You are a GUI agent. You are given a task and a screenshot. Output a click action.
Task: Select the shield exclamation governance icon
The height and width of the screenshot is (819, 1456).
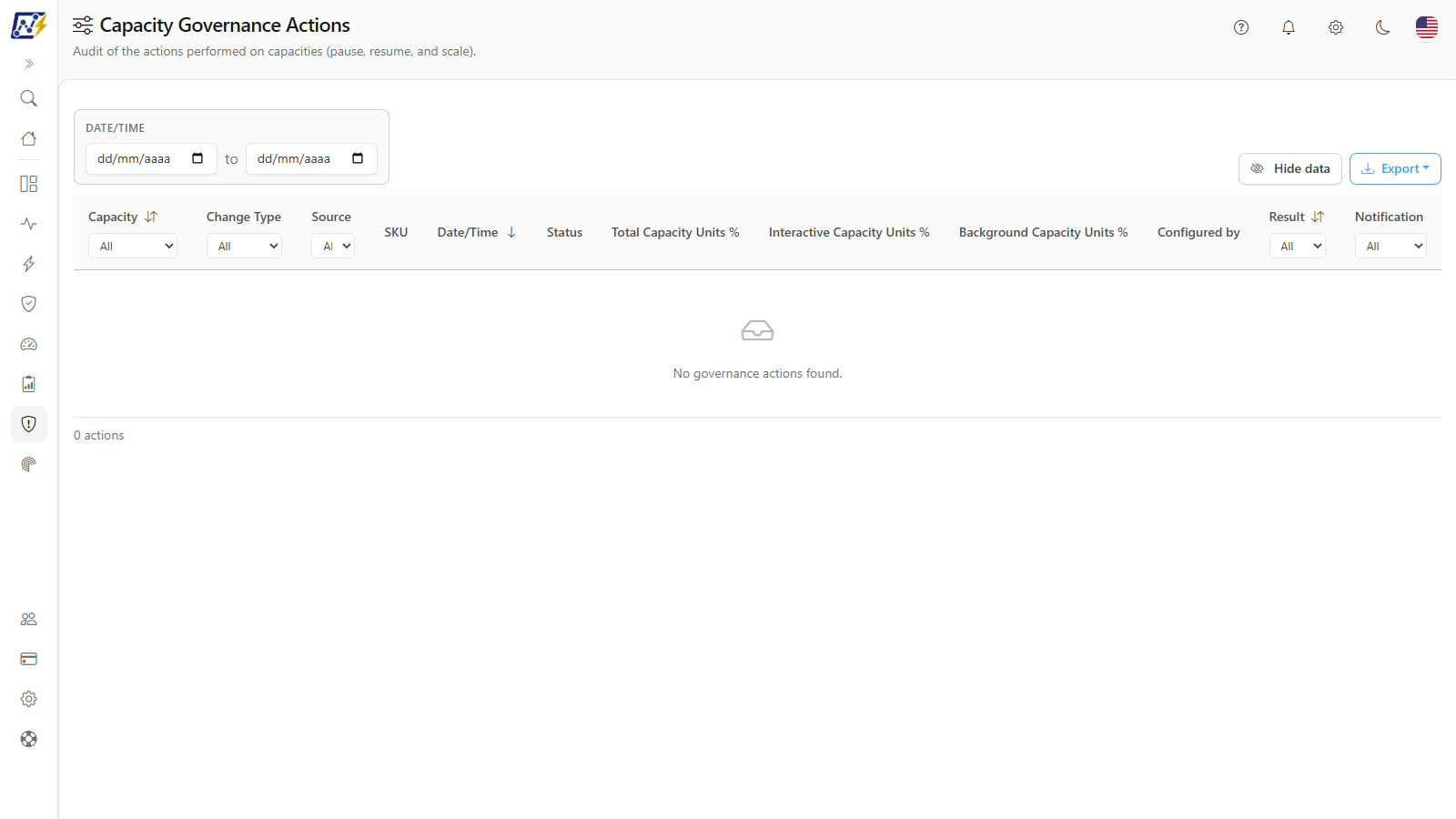coord(29,424)
